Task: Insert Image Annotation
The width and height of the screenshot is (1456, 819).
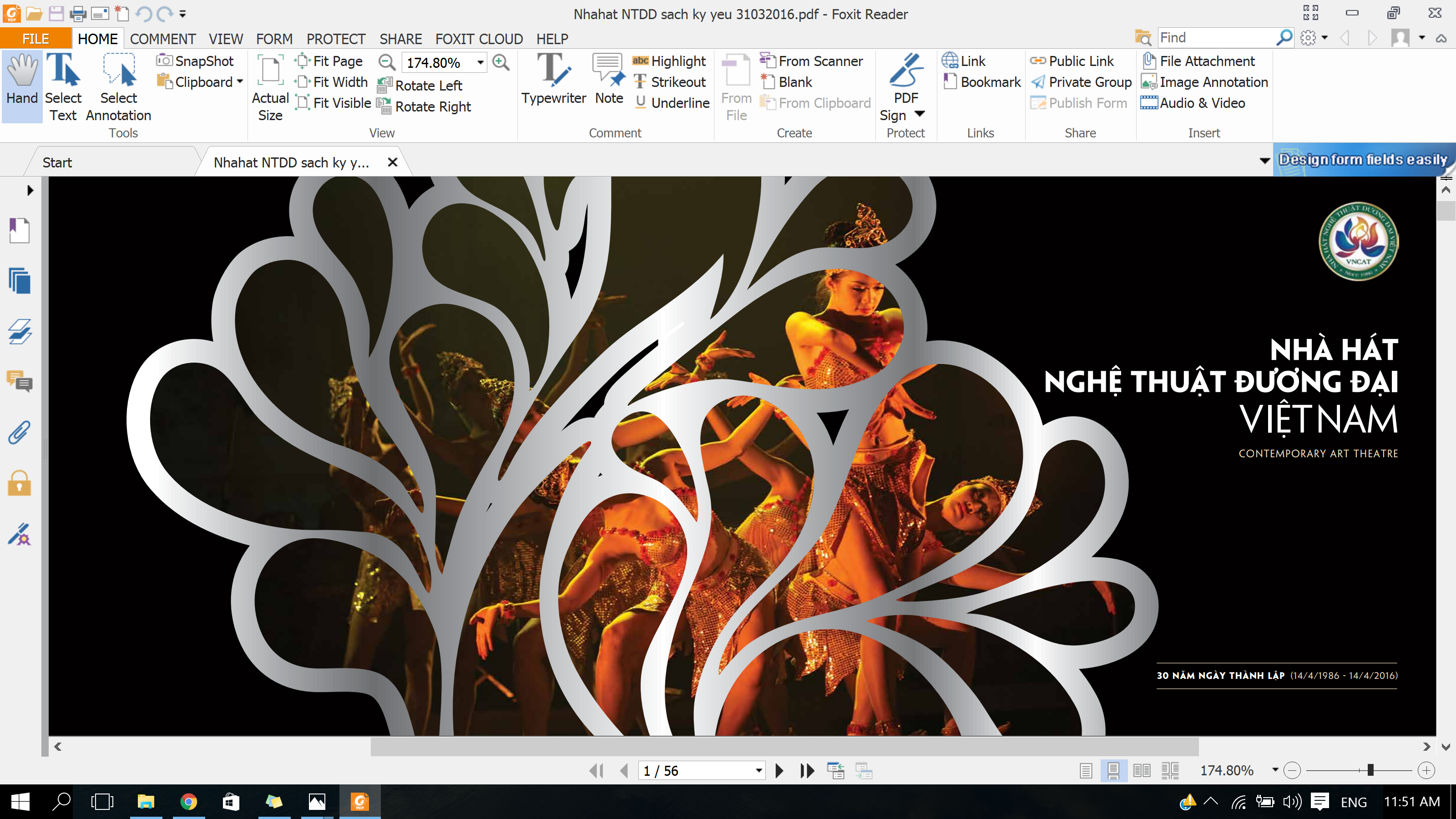Action: click(x=1204, y=82)
